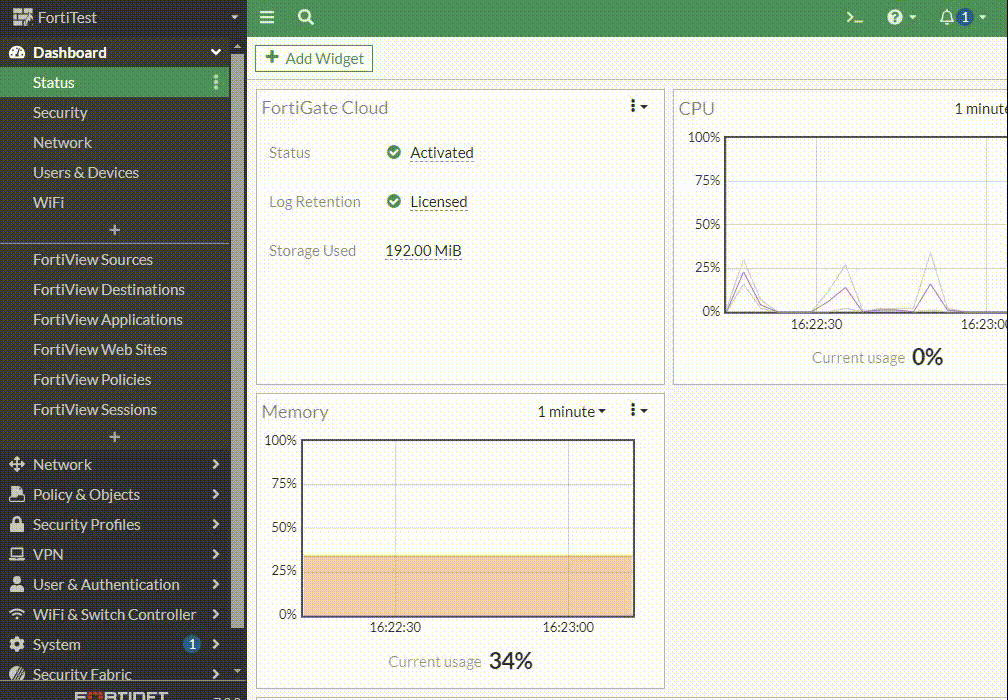This screenshot has height=700, width=1008.
Task: Click the FortiTest device logo icon
Action: pyautogui.click(x=22, y=17)
